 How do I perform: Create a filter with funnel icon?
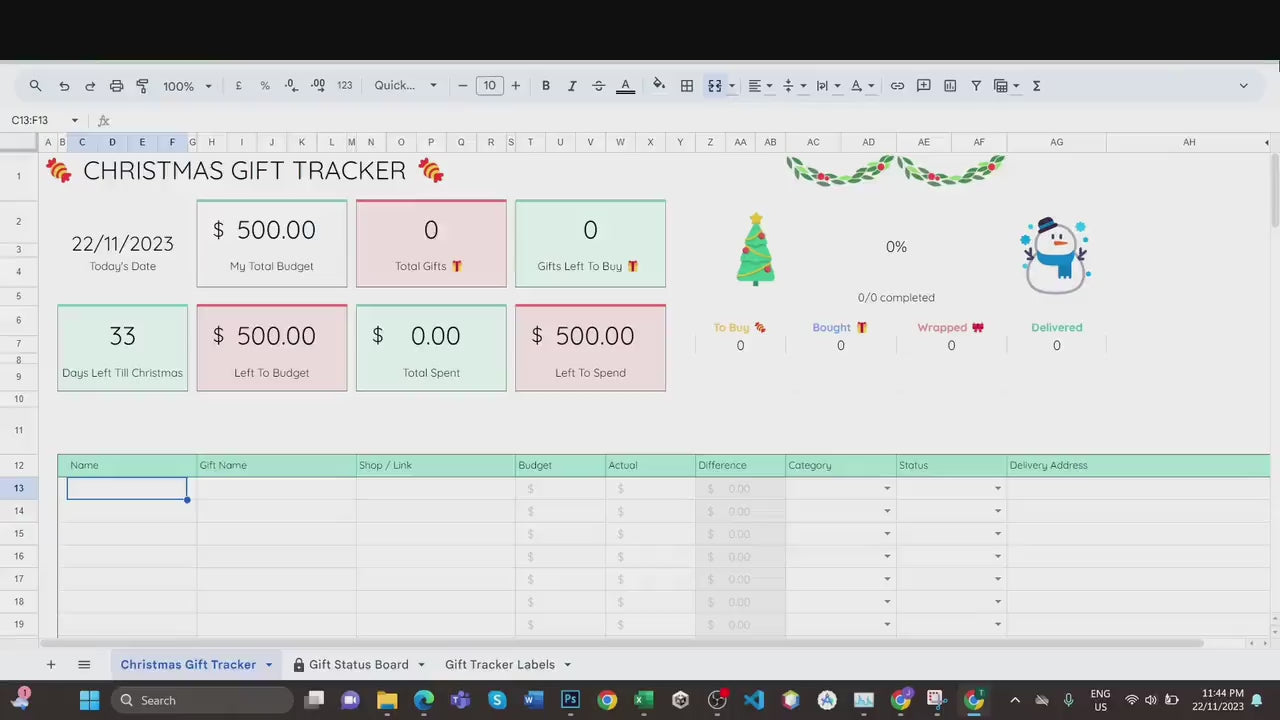(x=976, y=86)
